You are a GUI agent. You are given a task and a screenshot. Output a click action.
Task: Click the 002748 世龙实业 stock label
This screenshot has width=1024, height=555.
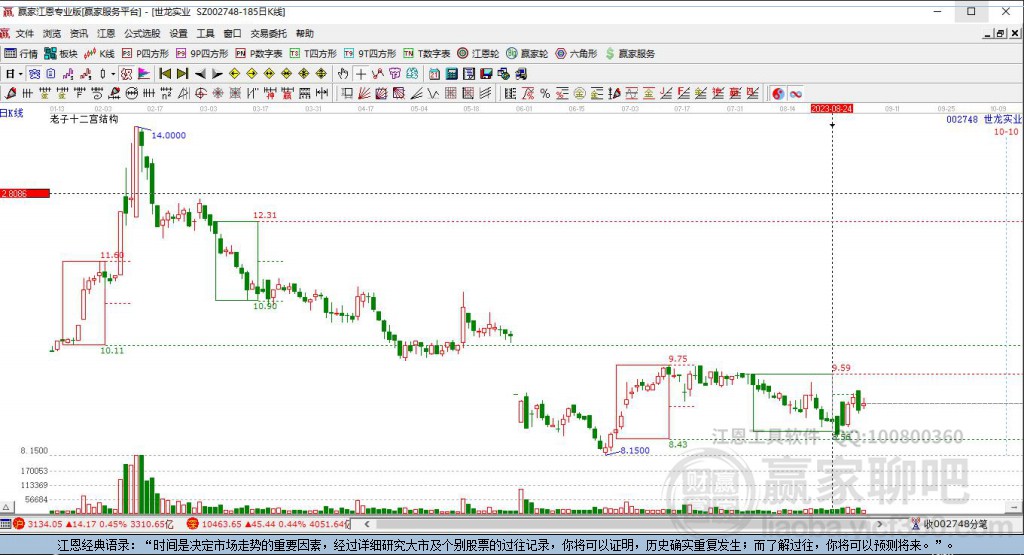[x=984, y=119]
